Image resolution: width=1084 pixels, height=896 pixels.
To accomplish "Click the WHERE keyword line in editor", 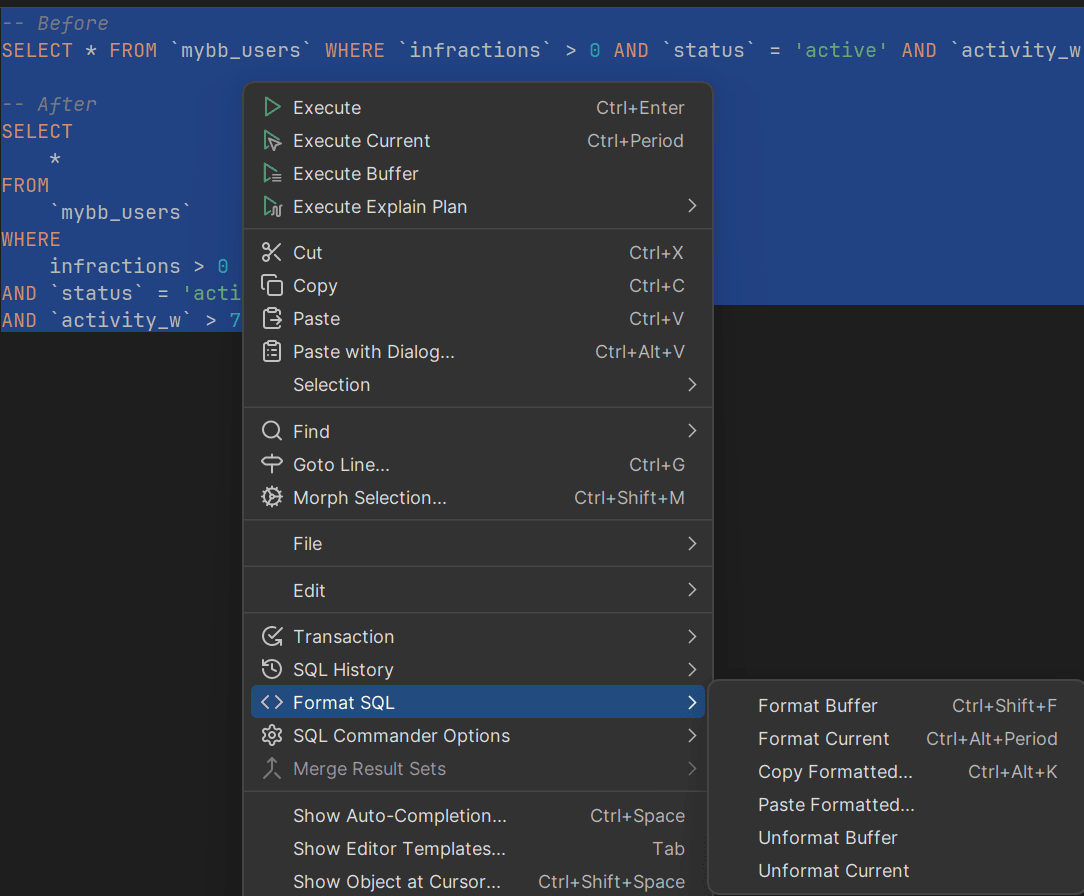I will pos(31,239).
